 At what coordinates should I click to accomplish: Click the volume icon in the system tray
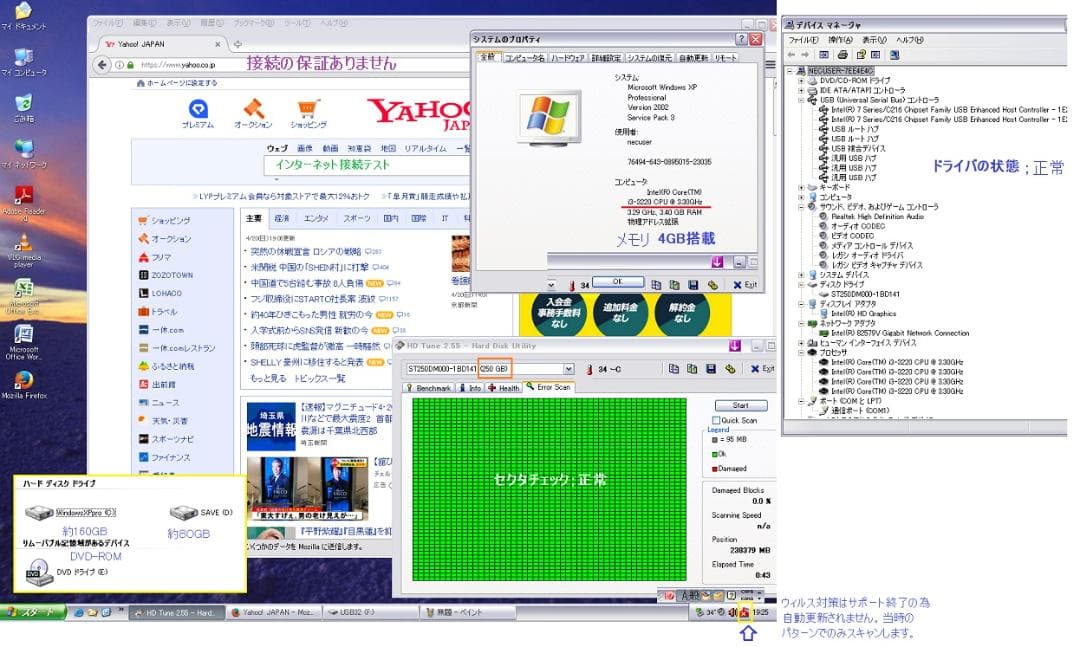pos(732,612)
